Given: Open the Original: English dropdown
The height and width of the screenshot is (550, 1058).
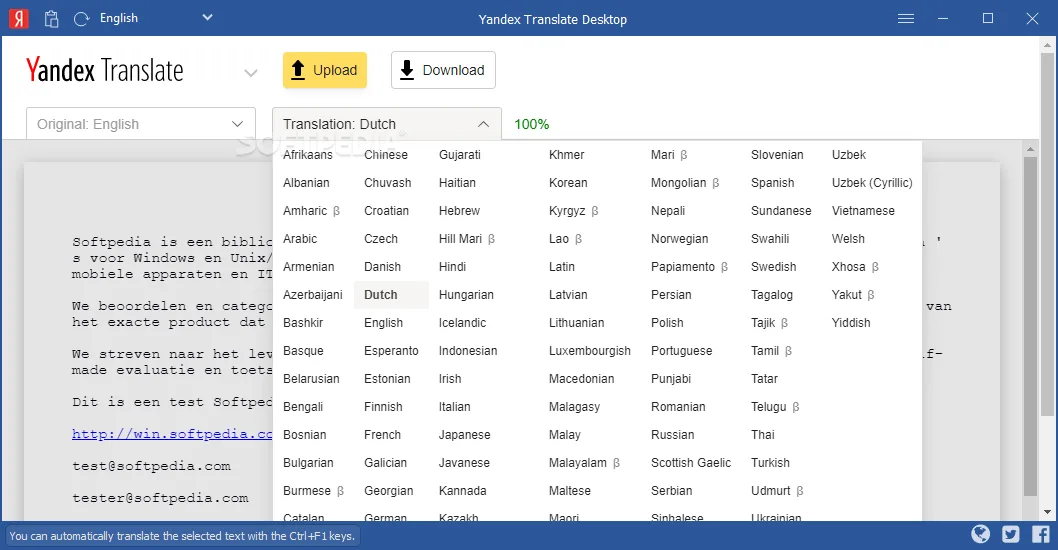Looking at the screenshot, I should [141, 123].
